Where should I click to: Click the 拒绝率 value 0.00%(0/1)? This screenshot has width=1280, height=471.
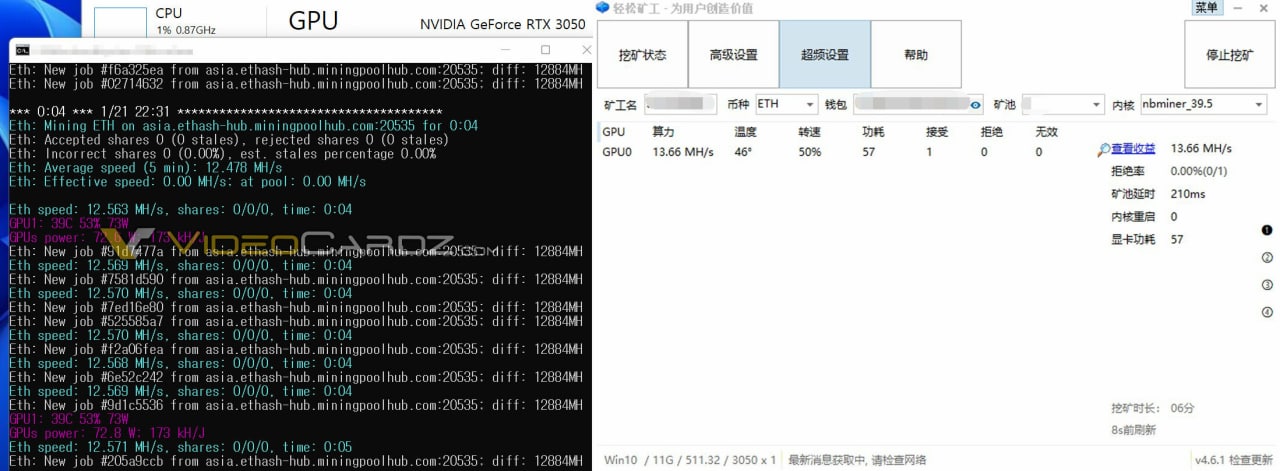click(1199, 171)
